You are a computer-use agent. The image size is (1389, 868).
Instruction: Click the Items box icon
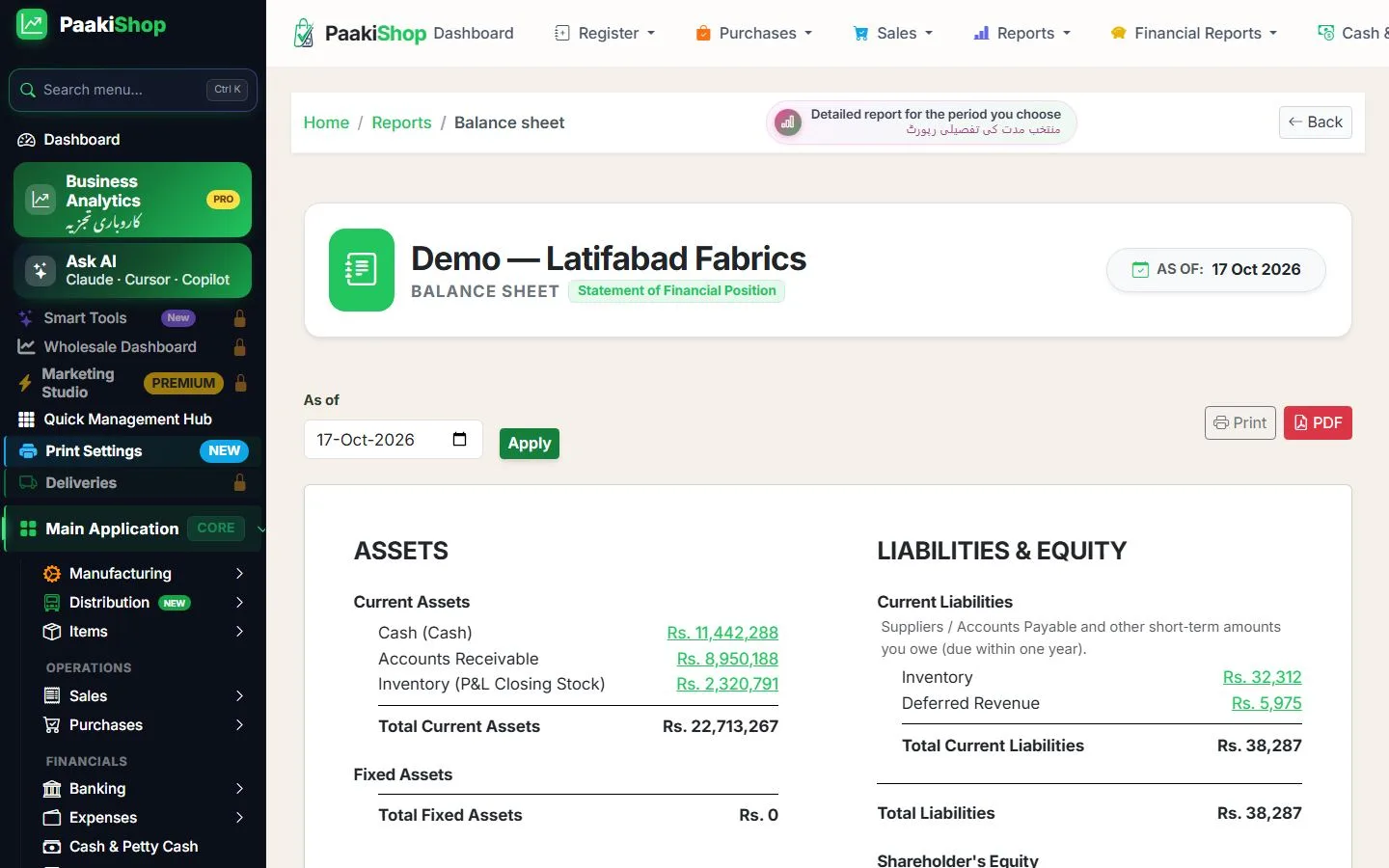(52, 632)
